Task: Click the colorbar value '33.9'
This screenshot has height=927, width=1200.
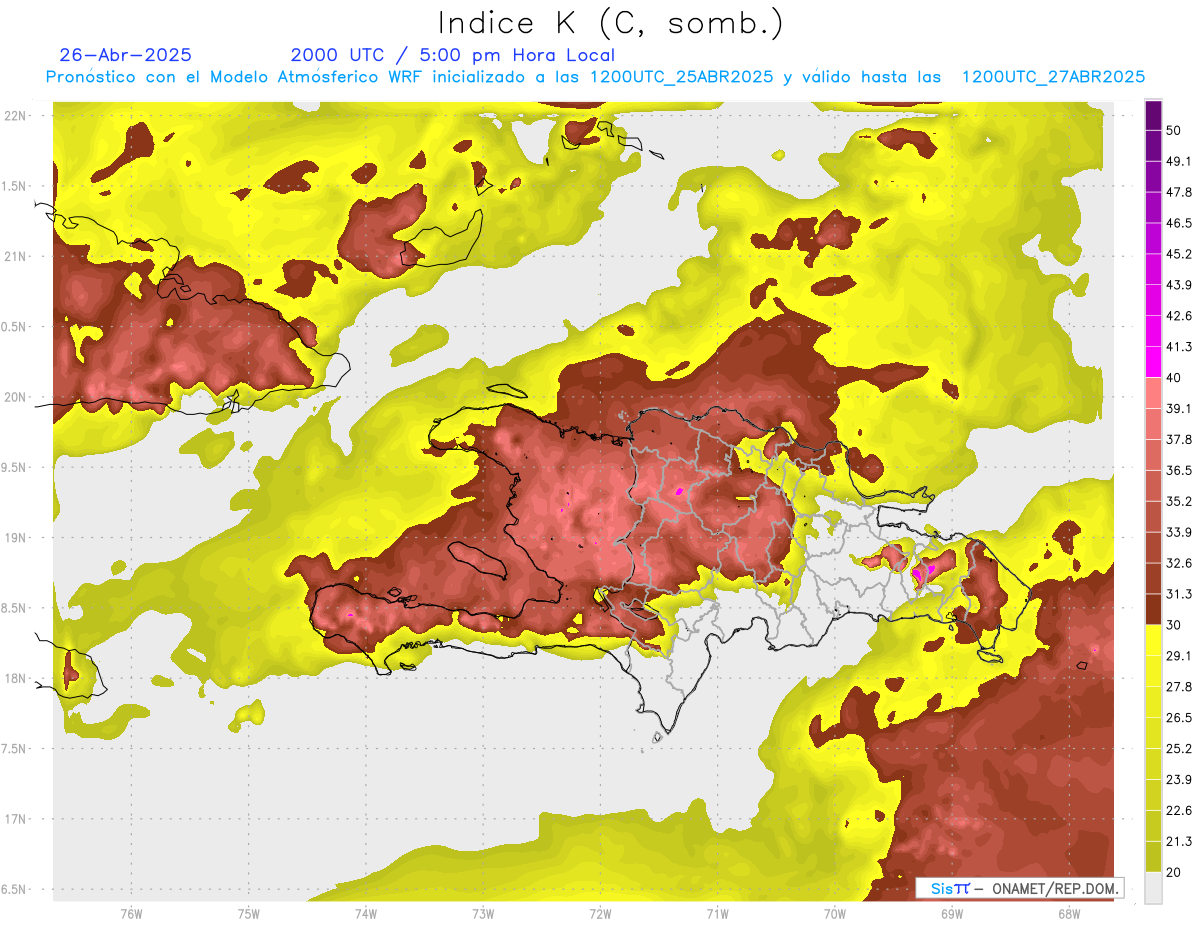Action: coord(1179,532)
